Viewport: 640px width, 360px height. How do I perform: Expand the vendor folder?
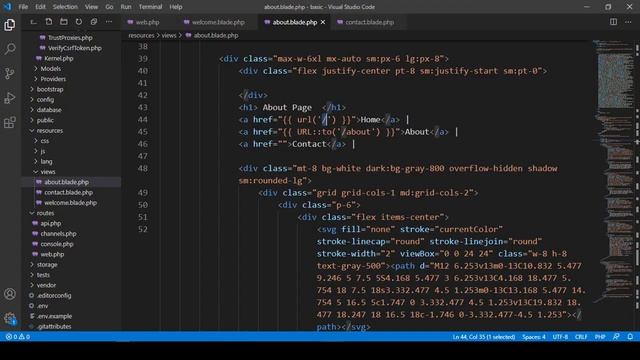pos(46,285)
